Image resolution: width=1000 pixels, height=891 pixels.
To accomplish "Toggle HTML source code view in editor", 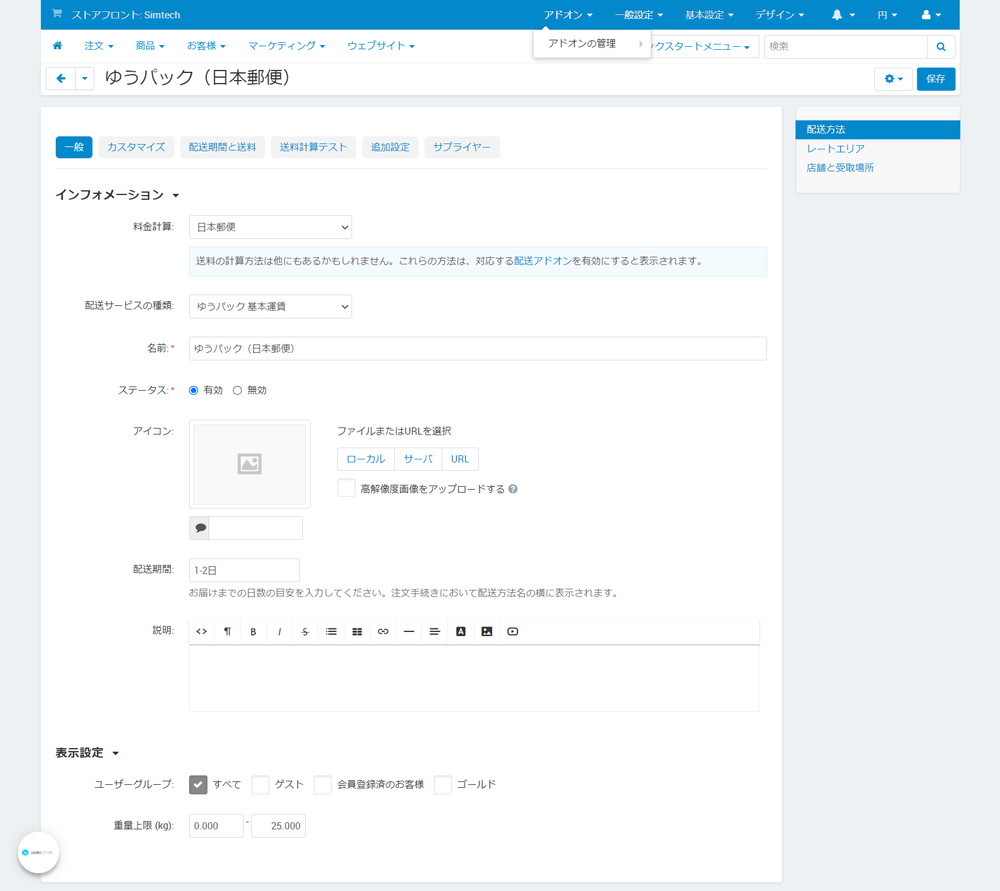I will pos(202,631).
